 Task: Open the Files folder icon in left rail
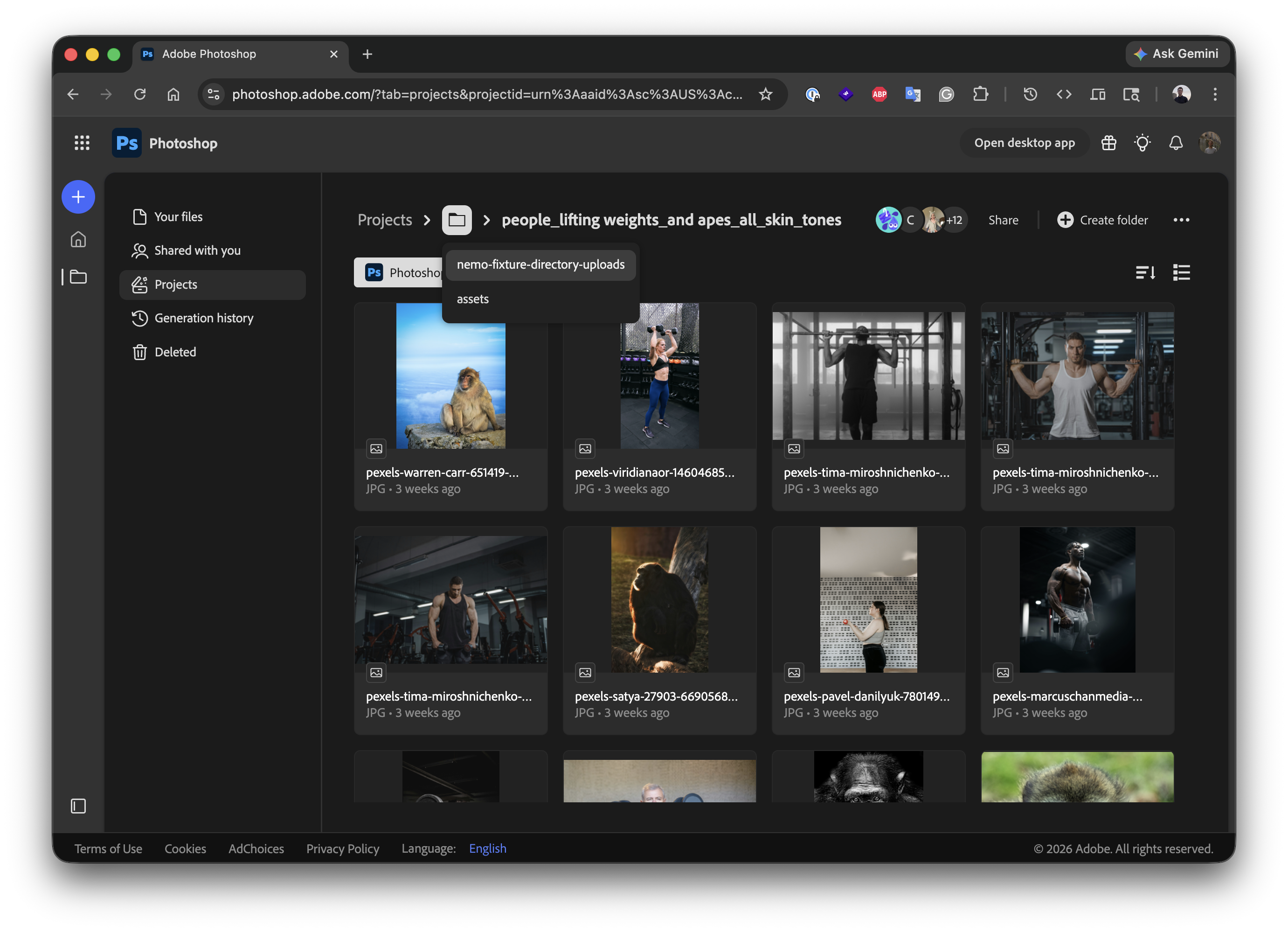coord(78,277)
